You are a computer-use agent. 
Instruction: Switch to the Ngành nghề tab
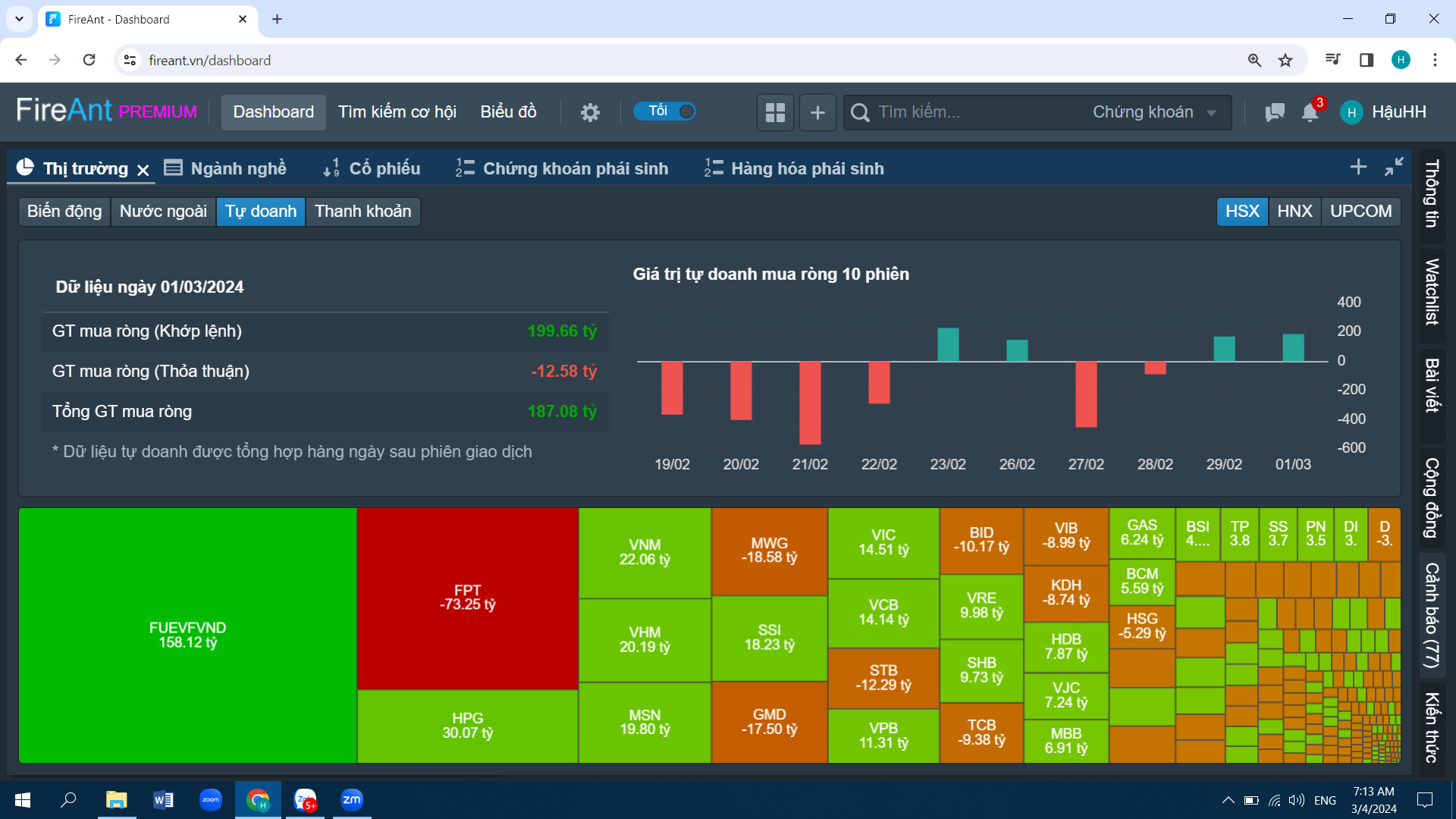(x=226, y=168)
